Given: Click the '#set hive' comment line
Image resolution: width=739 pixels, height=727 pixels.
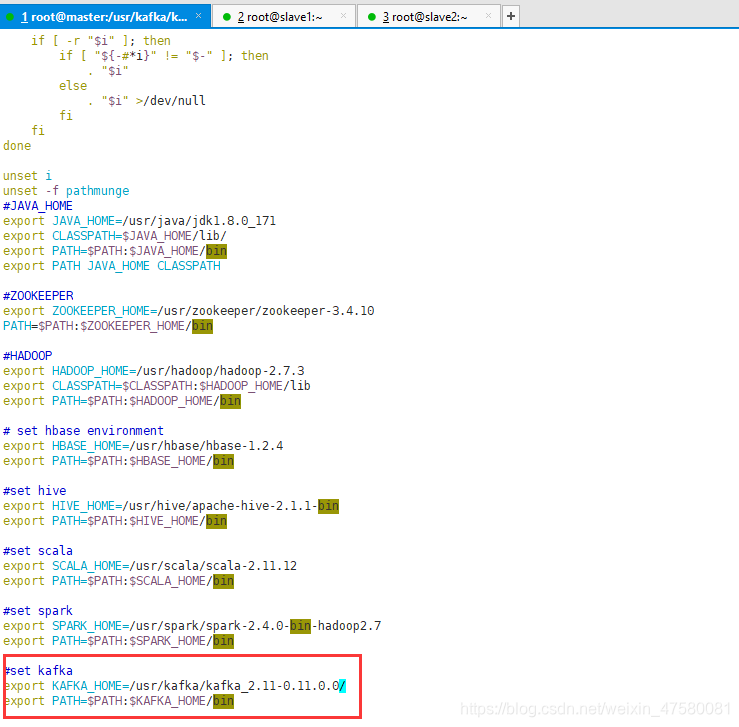Looking at the screenshot, I should click(x=34, y=490).
